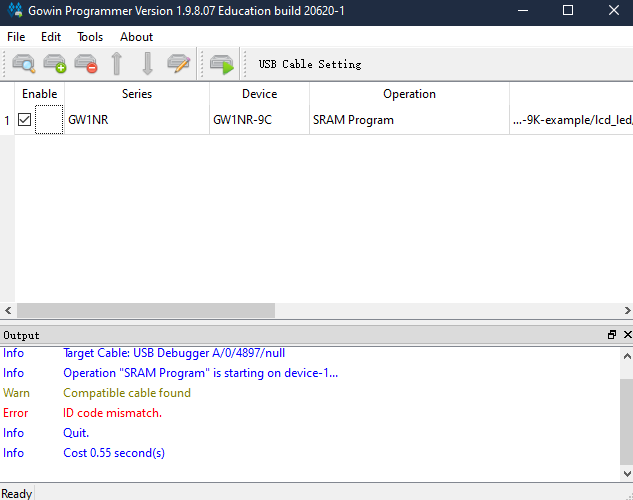
Task: Move device down with down arrow
Action: tap(148, 64)
